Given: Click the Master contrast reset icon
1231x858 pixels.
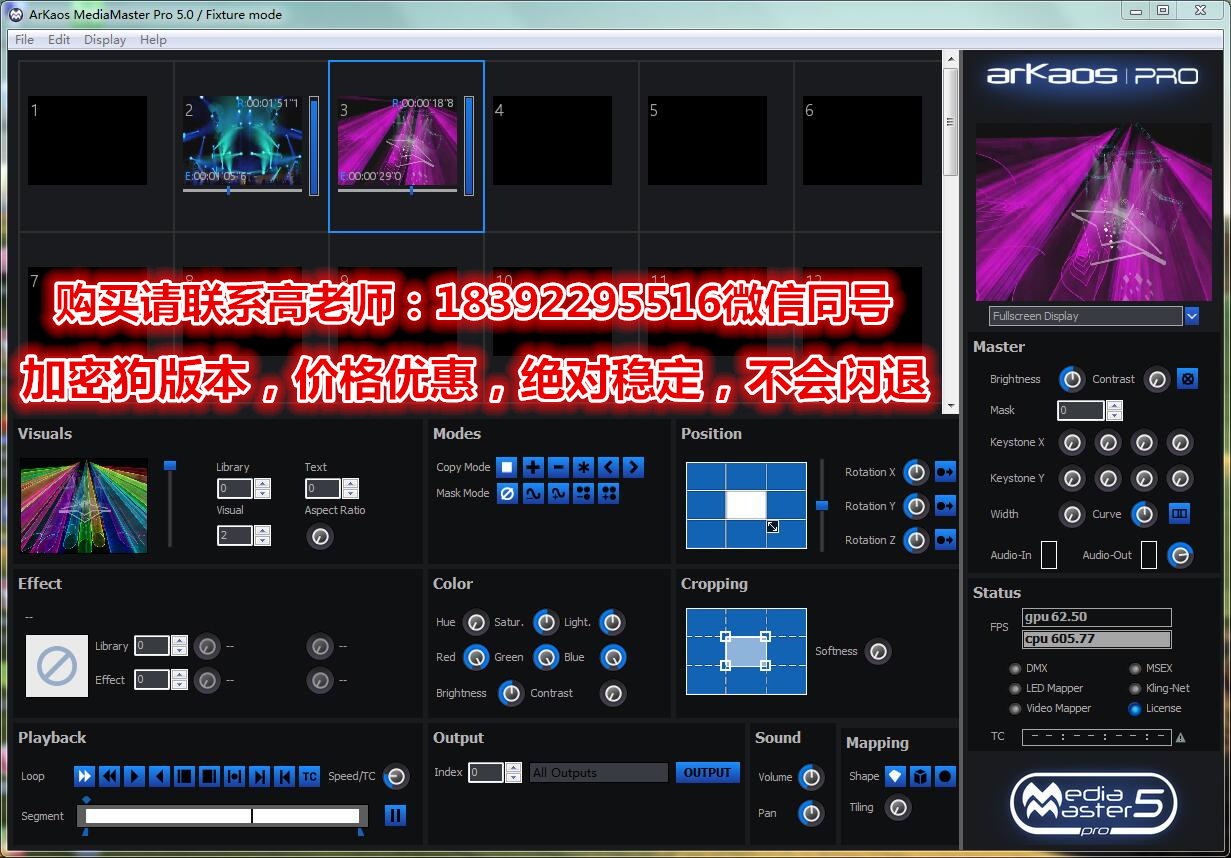Looking at the screenshot, I should (1187, 379).
